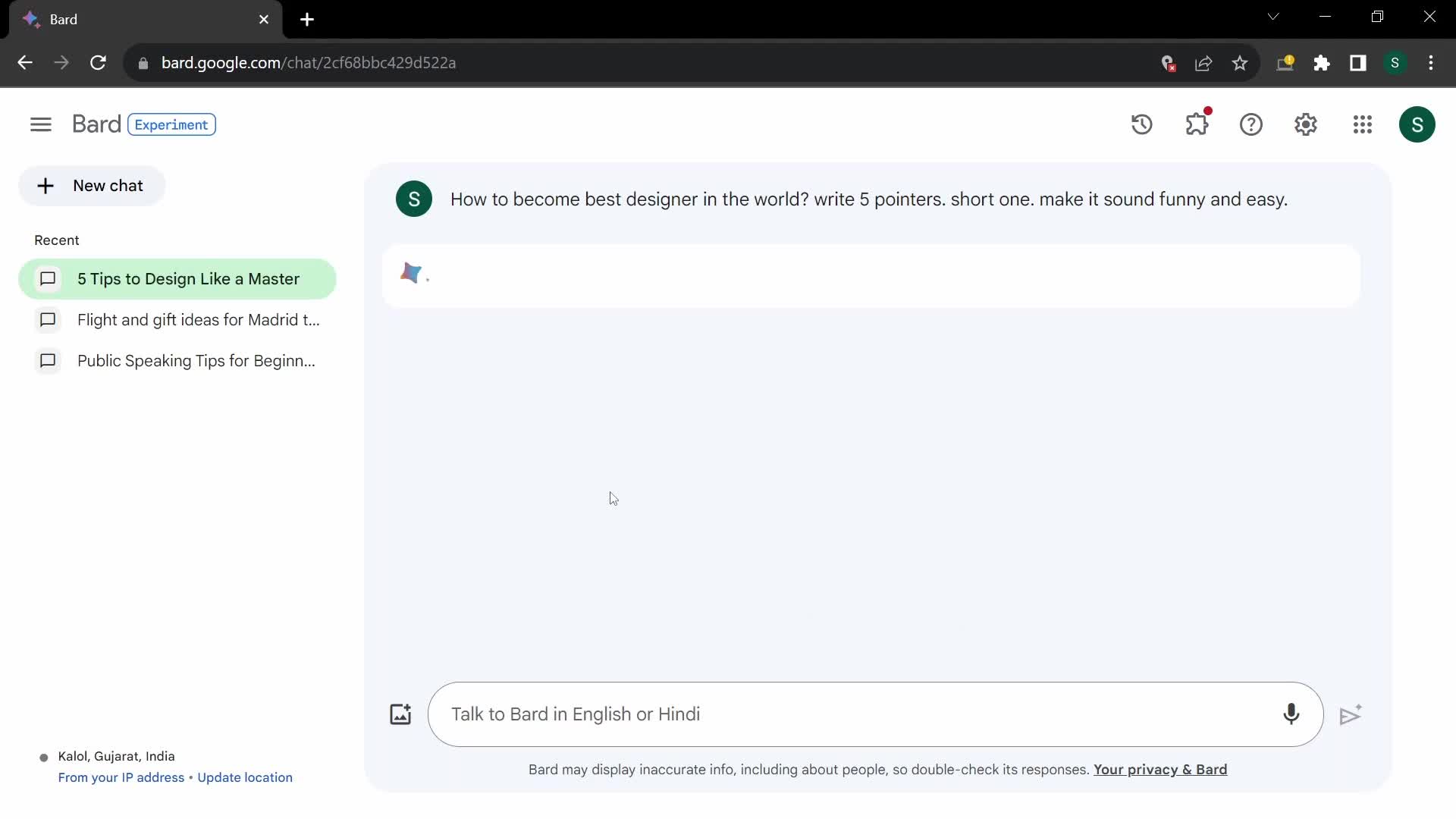The width and height of the screenshot is (1456, 819).
Task: Start a New chat
Action: click(x=92, y=186)
